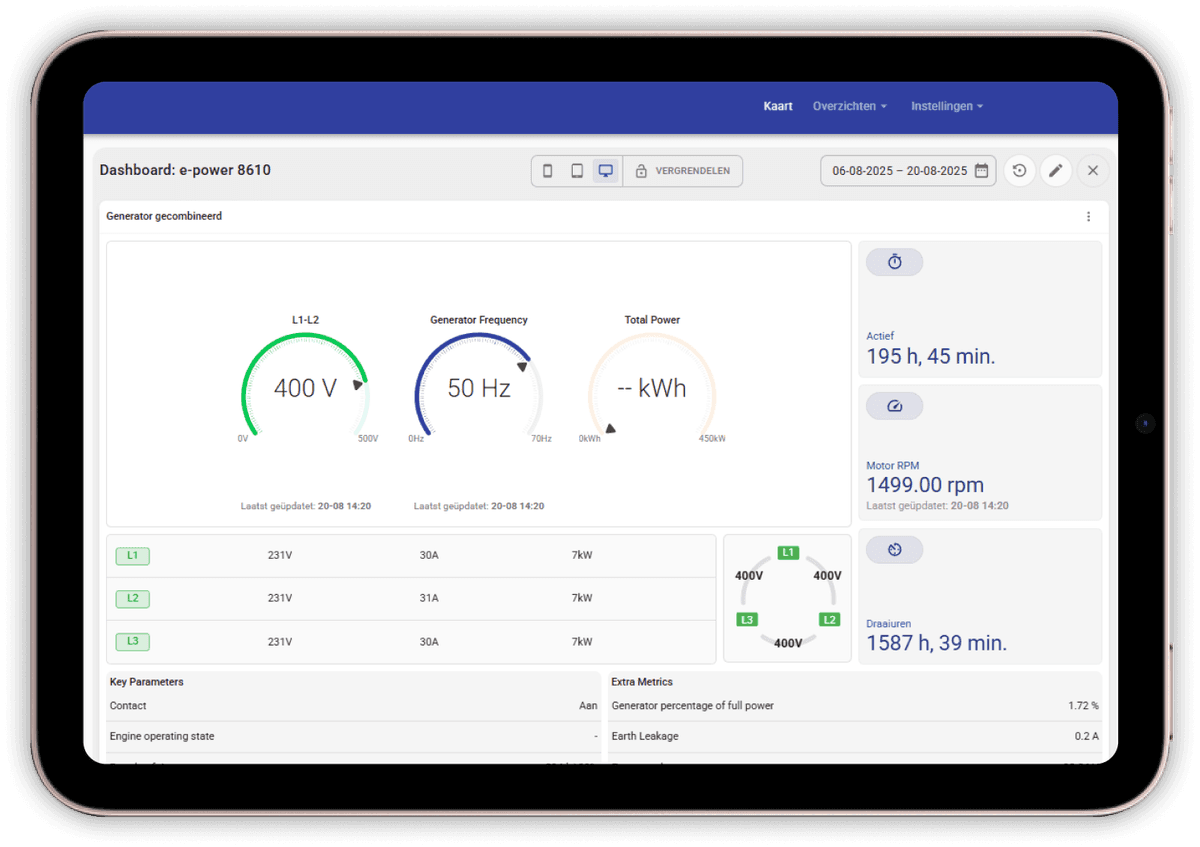1200x847 pixels.
Task: Click the L3 badge inside the voltage diagram
Action: [747, 619]
